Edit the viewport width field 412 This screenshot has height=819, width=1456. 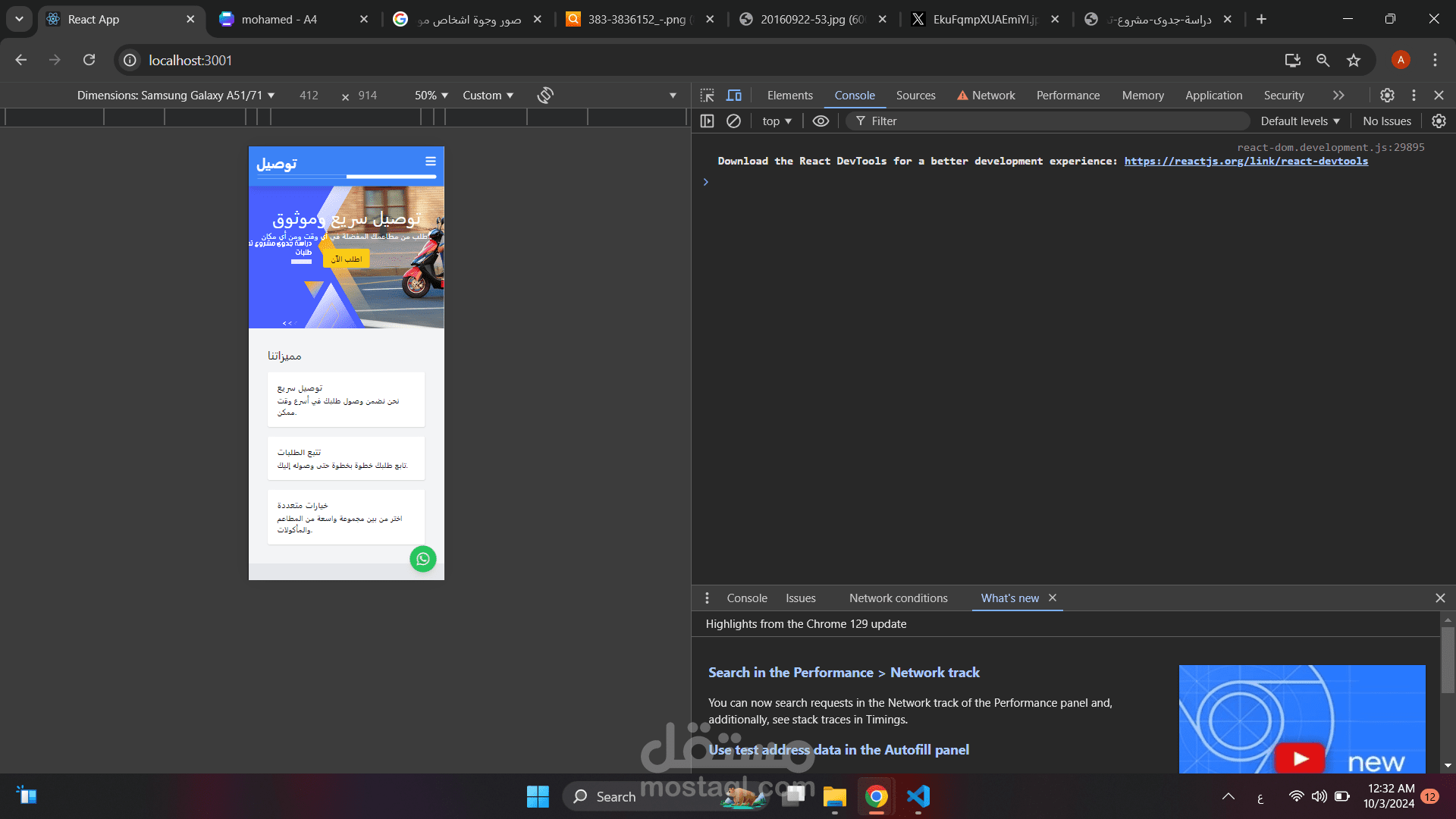(309, 96)
